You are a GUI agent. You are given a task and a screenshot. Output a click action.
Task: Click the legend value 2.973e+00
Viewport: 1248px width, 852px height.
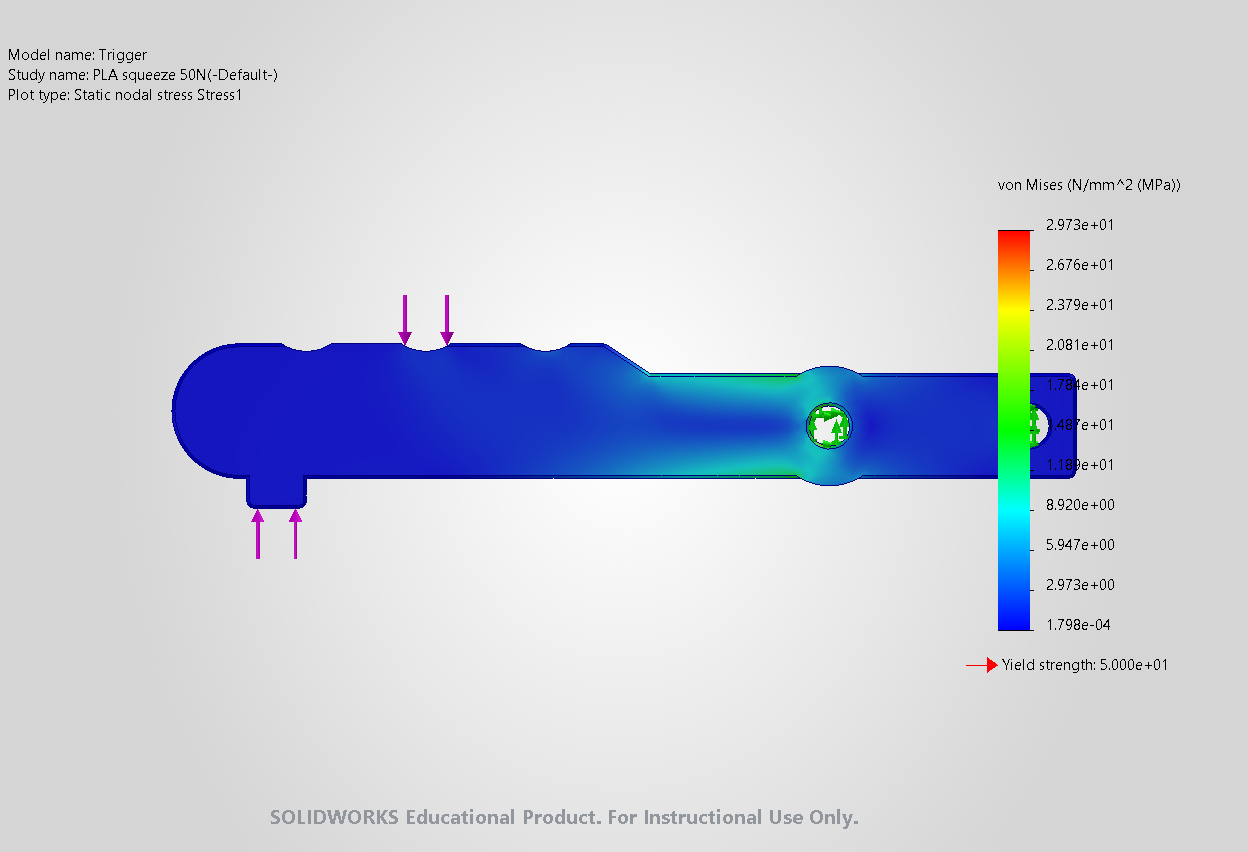coord(1079,585)
